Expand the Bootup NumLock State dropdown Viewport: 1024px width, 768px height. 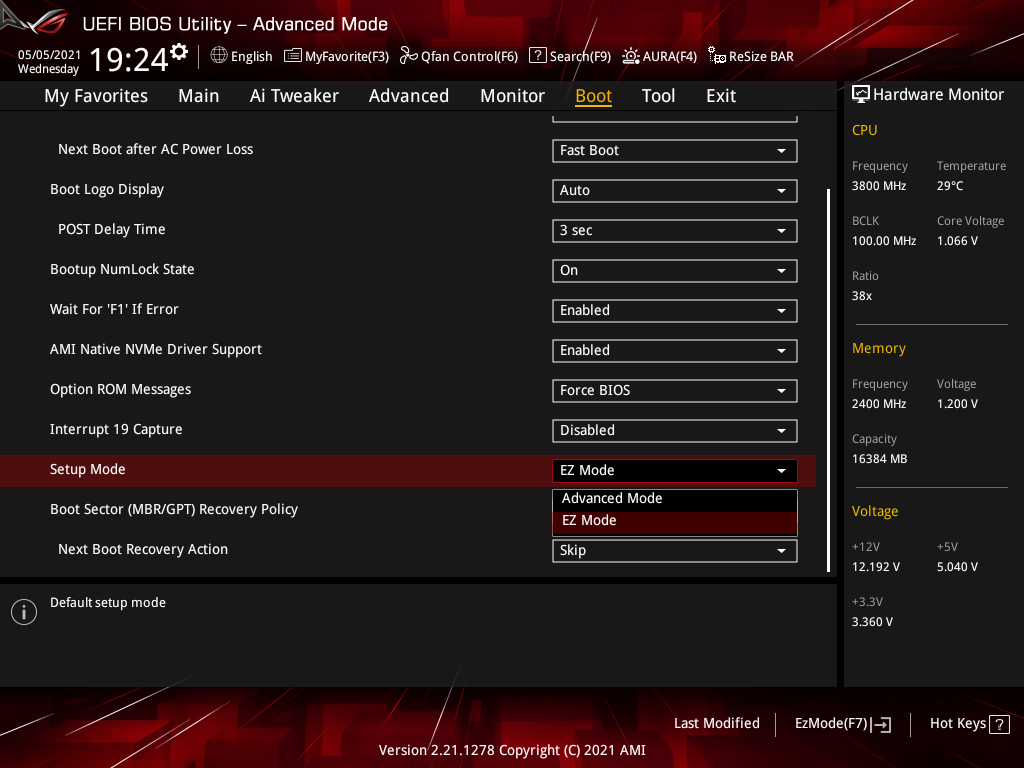point(675,270)
